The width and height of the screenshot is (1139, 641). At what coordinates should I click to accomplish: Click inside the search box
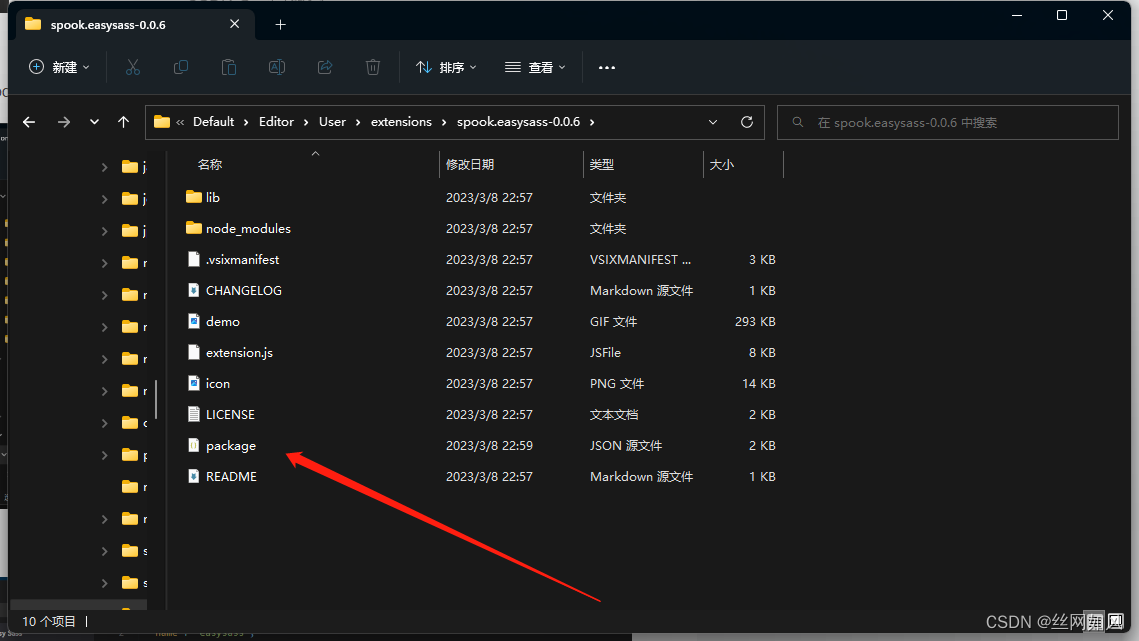947,122
